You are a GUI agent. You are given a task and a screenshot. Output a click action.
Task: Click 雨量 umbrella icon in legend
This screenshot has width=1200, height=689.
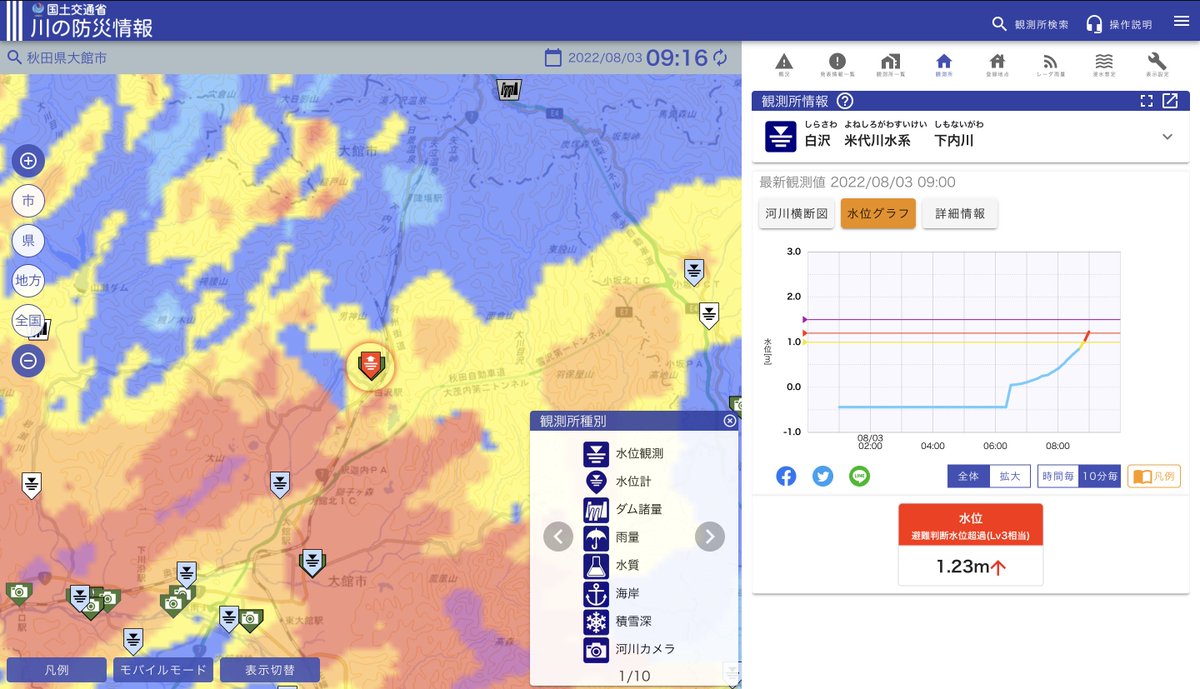tap(596, 537)
